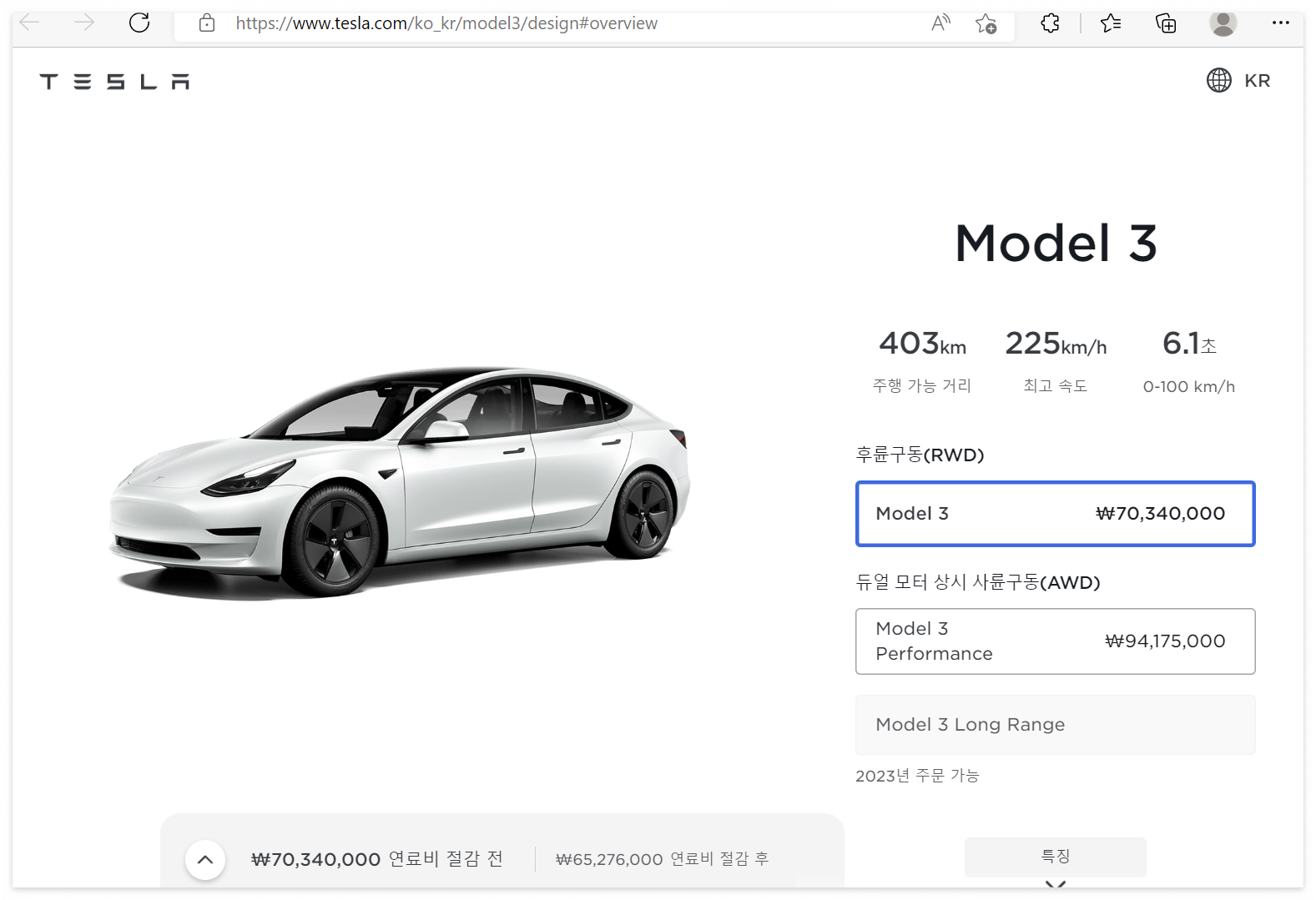Click the browser profile avatar
The height and width of the screenshot is (900, 1316).
1223,23
